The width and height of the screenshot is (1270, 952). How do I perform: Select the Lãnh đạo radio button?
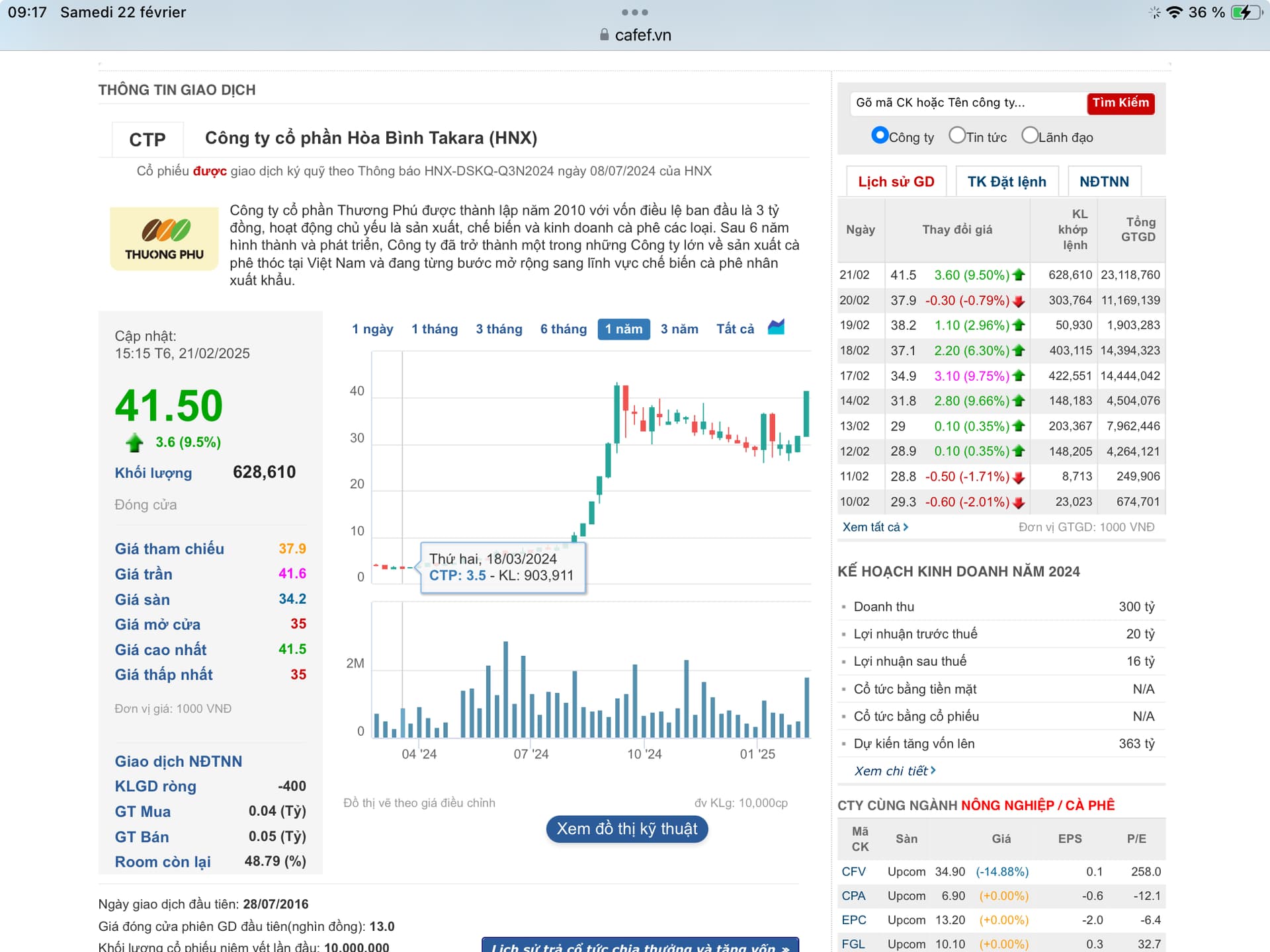[1029, 136]
